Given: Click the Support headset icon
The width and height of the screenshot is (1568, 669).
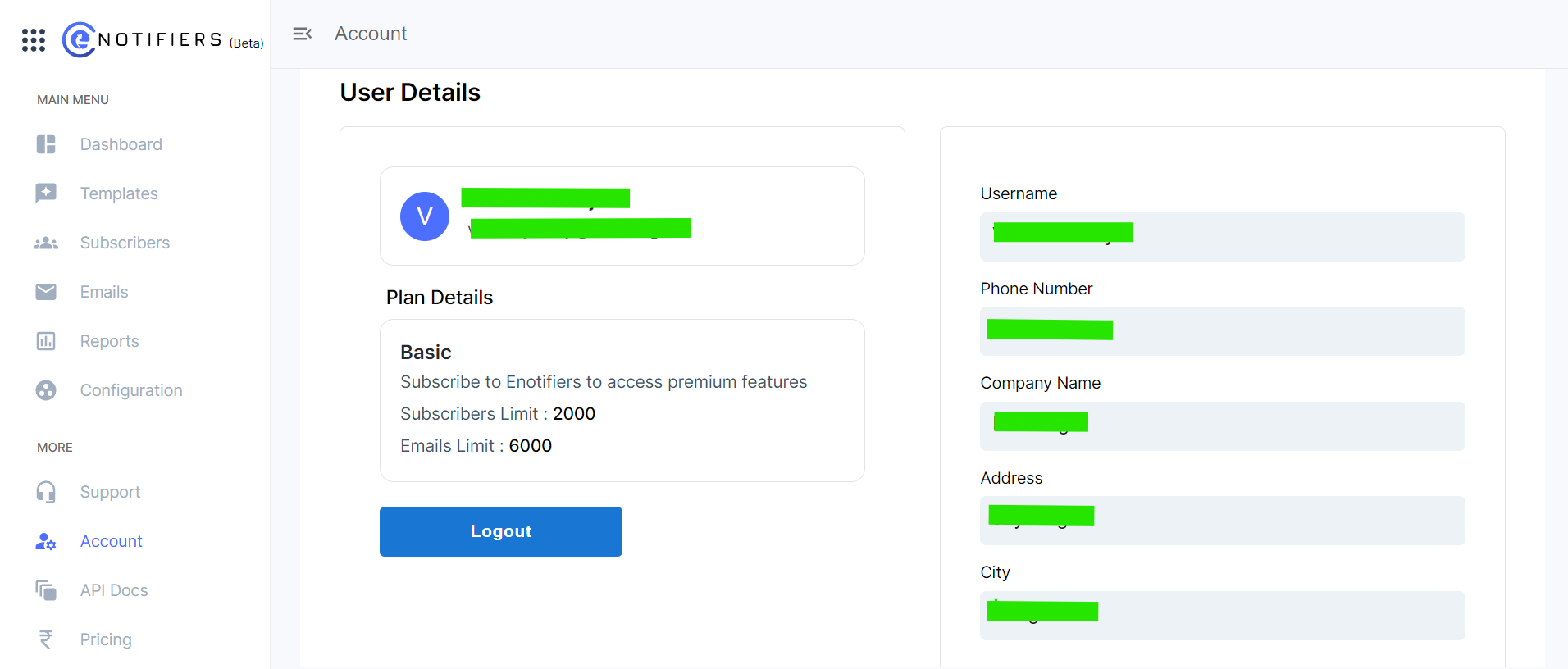Looking at the screenshot, I should click(46, 492).
